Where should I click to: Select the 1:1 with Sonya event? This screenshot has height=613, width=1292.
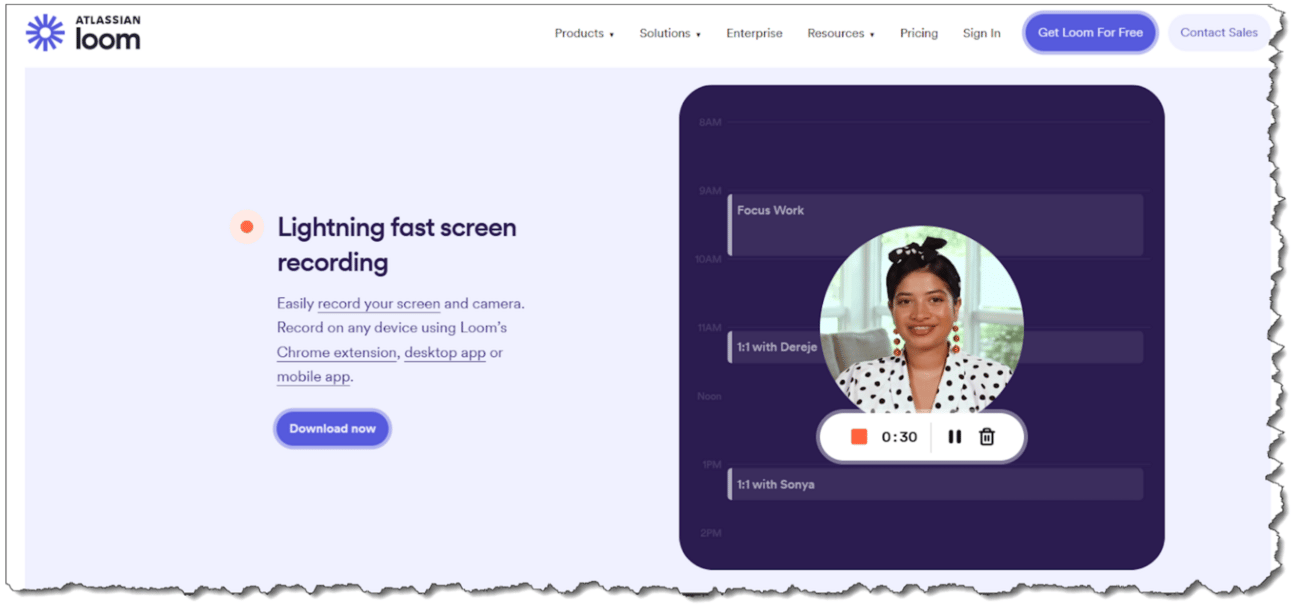click(935, 484)
